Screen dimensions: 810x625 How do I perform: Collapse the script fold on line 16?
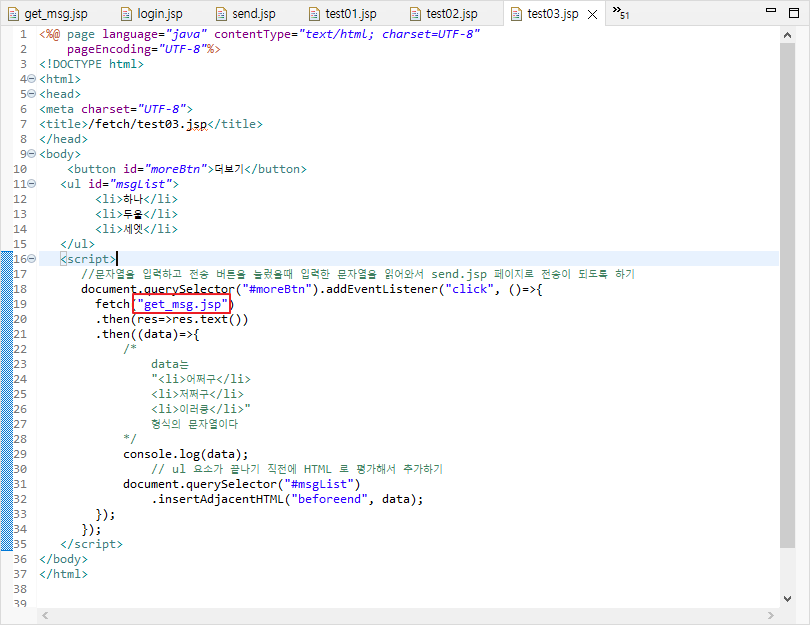(x=32, y=259)
